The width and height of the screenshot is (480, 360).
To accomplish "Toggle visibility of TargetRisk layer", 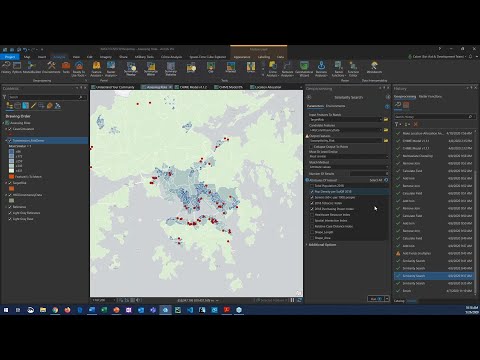I will tap(10, 183).
